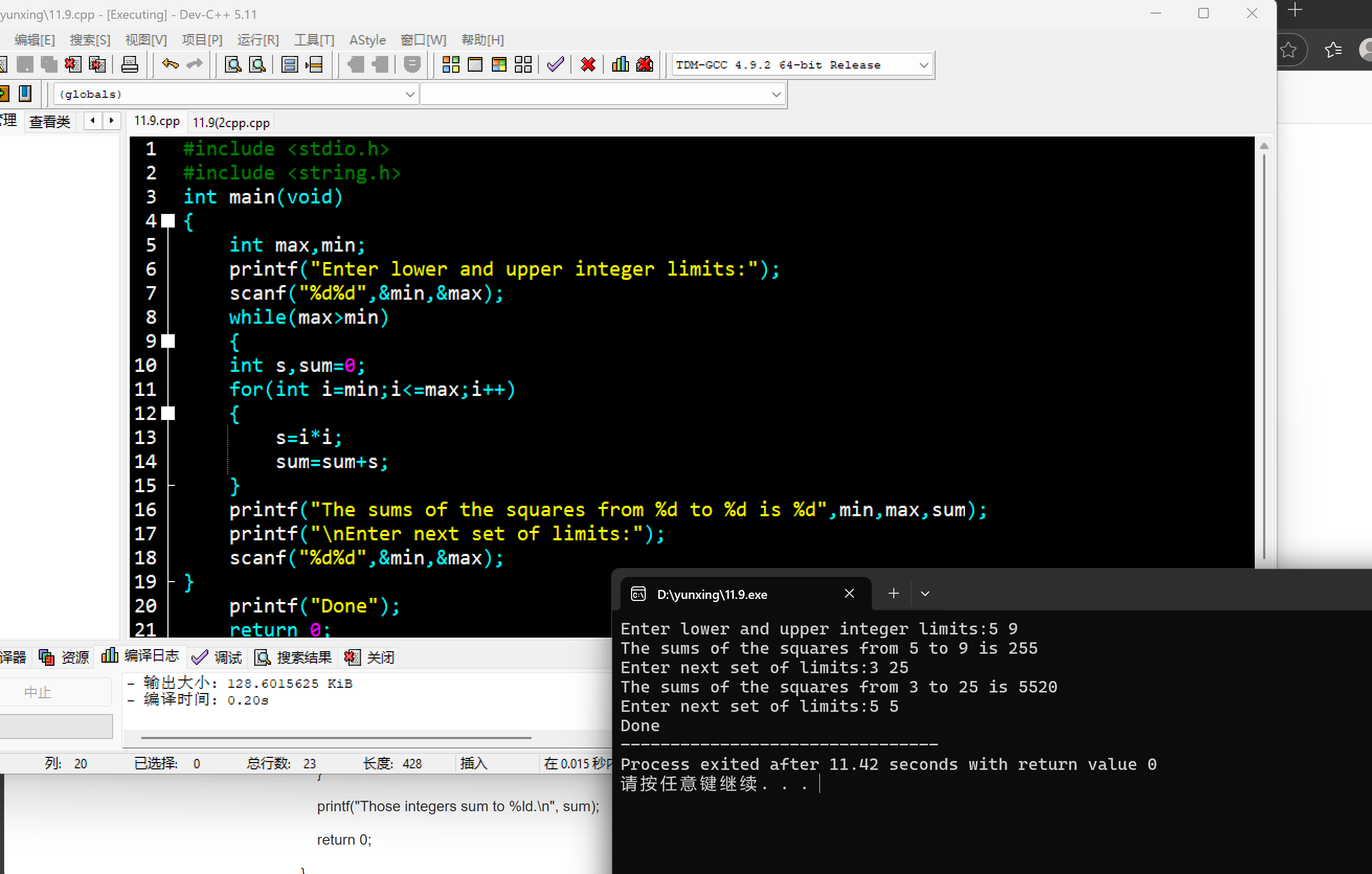Switch to the 11.9(2cpp.cpp file tab
Image resolution: width=1372 pixels, height=874 pixels.
point(231,122)
